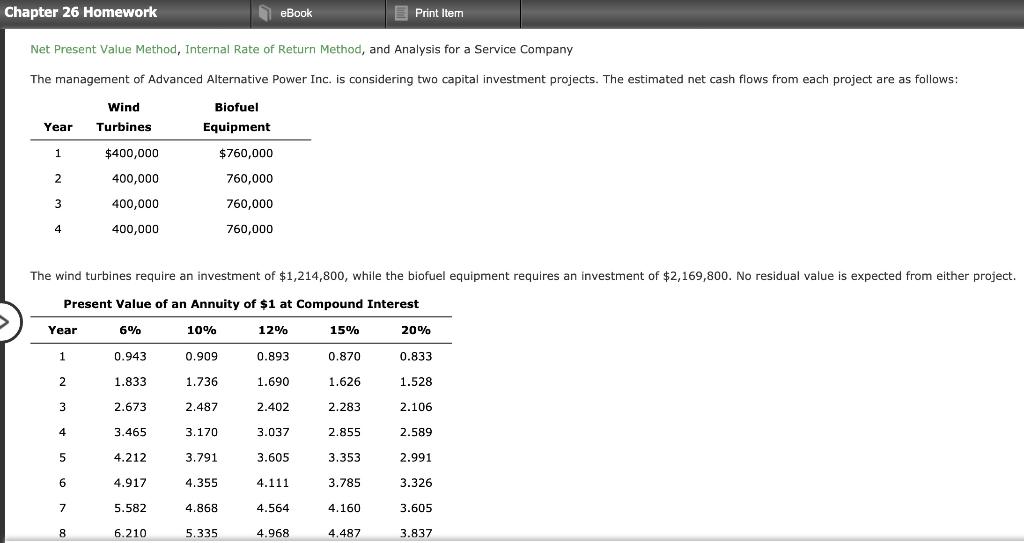Select annuity factor 2.487
Image resolution: width=1024 pixels, height=543 pixels.
coord(201,407)
